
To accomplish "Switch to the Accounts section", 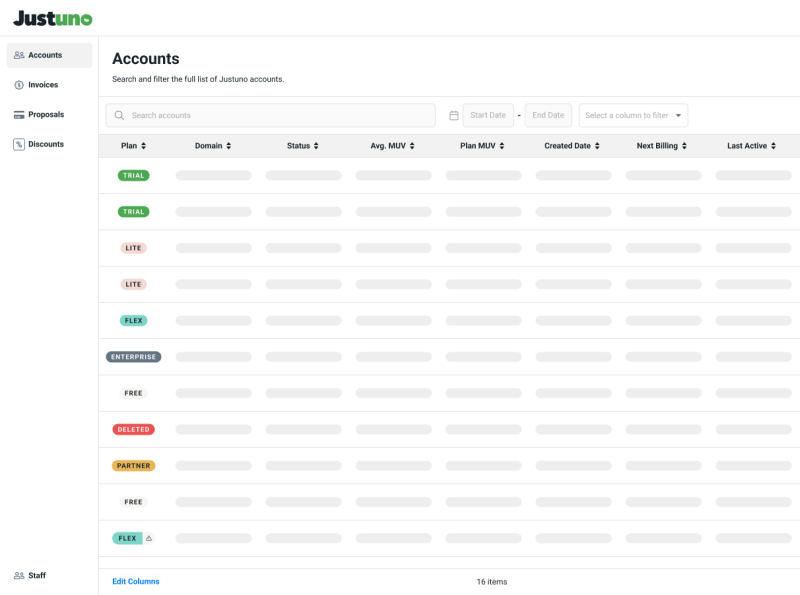I will [45, 55].
